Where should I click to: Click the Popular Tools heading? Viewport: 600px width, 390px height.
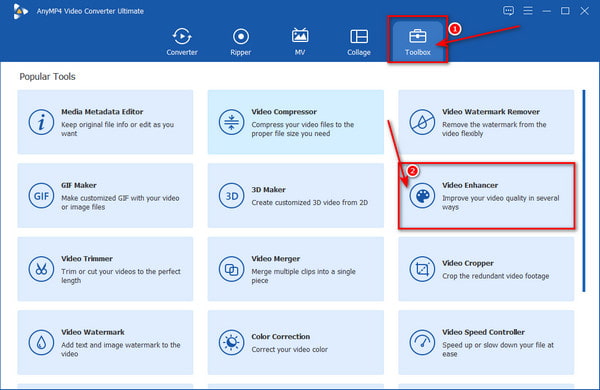(x=47, y=77)
